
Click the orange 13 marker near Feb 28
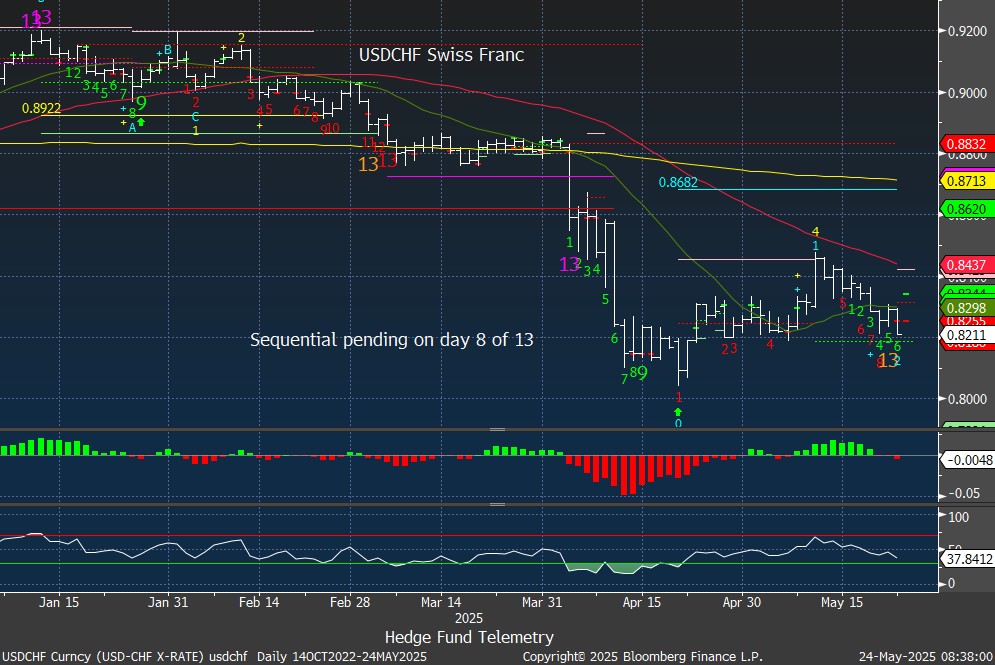coord(368,164)
